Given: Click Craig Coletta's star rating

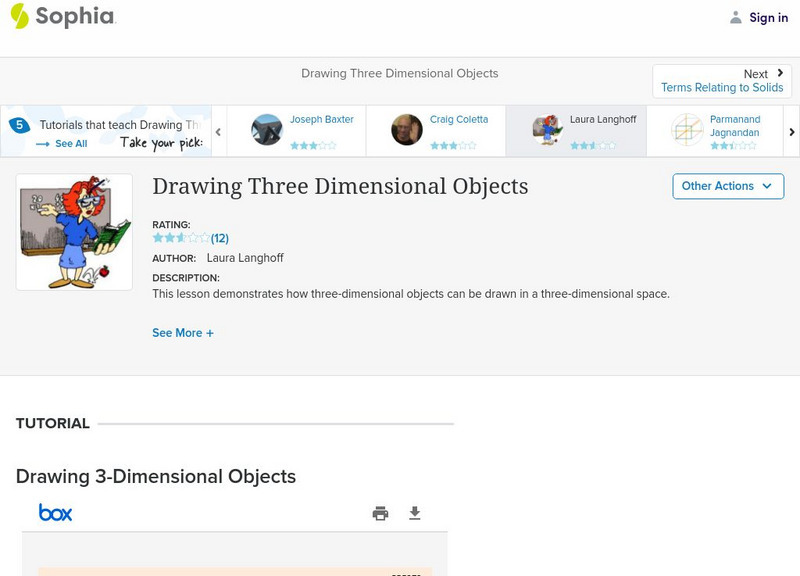Looking at the screenshot, I should [453, 146].
